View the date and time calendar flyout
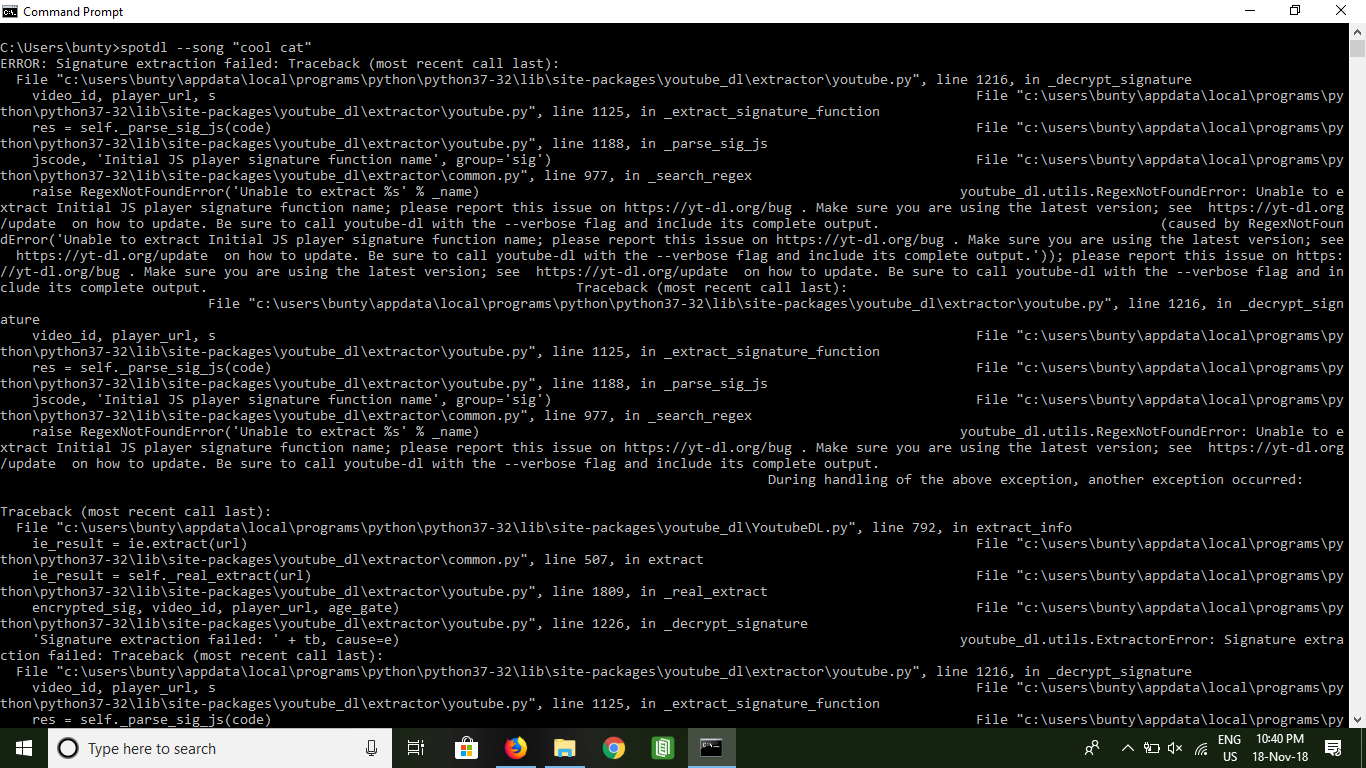The width and height of the screenshot is (1366, 768). point(1280,748)
